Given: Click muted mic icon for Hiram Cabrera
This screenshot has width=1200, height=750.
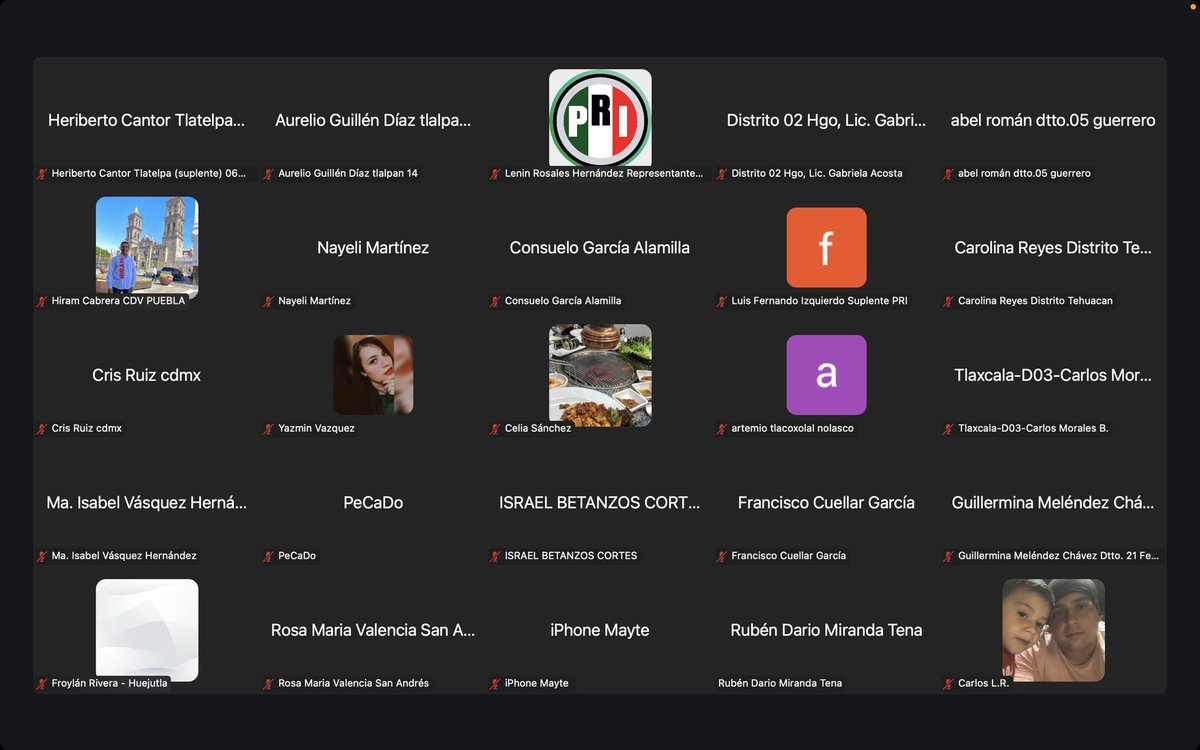Looking at the screenshot, I should 42,301.
